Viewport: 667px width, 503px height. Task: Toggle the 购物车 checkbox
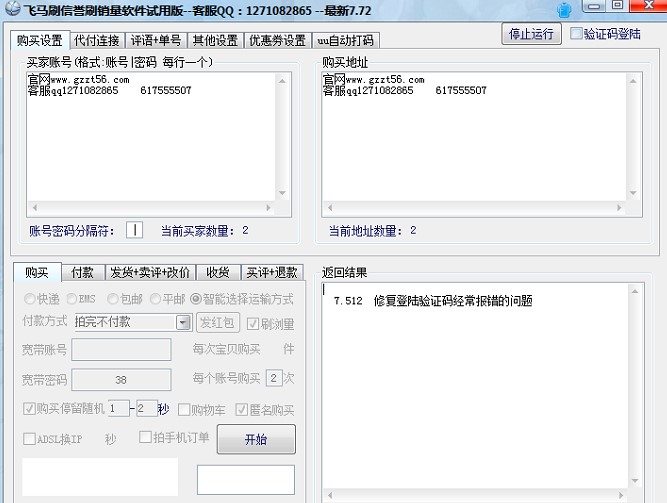184,410
